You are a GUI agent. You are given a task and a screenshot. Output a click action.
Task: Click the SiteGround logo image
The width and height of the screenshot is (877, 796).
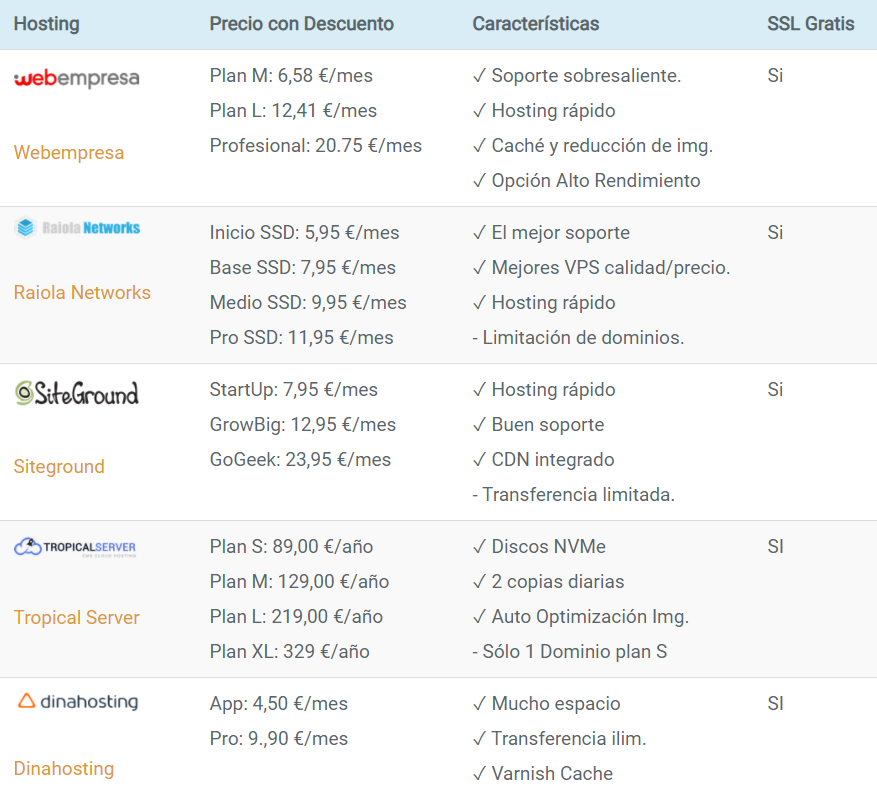(x=77, y=393)
